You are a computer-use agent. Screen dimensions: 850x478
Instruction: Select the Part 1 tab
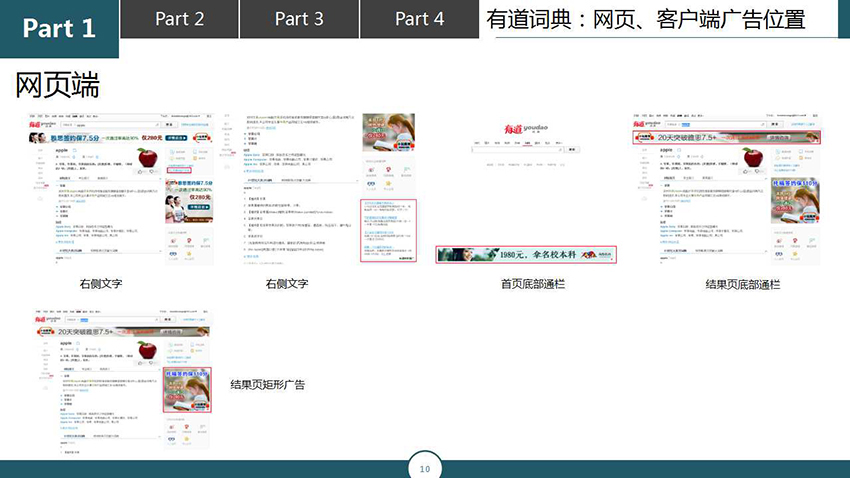[59, 28]
